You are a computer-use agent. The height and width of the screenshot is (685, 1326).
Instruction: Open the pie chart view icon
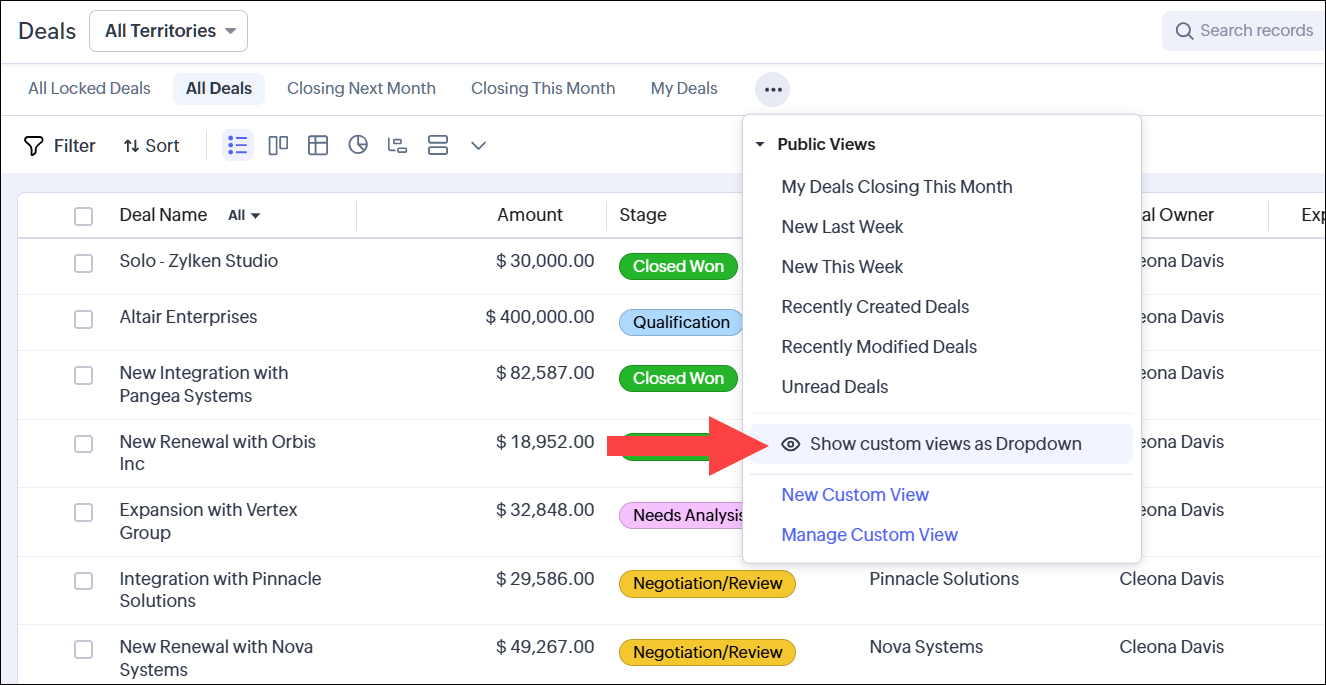click(358, 145)
